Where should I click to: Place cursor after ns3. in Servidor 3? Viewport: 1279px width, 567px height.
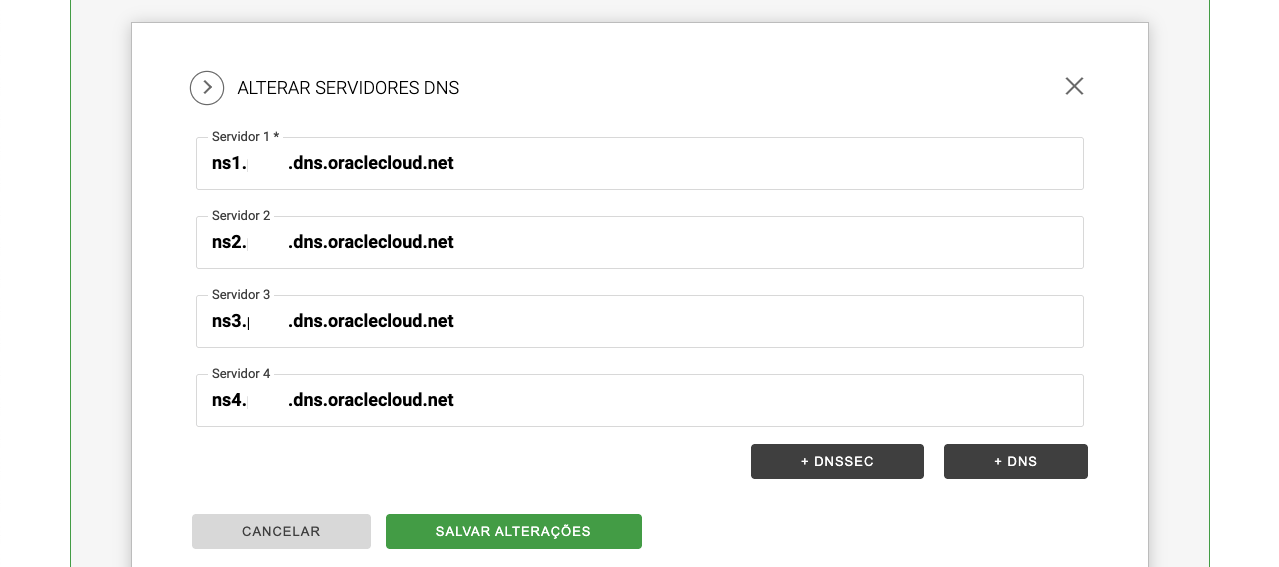[248, 322]
